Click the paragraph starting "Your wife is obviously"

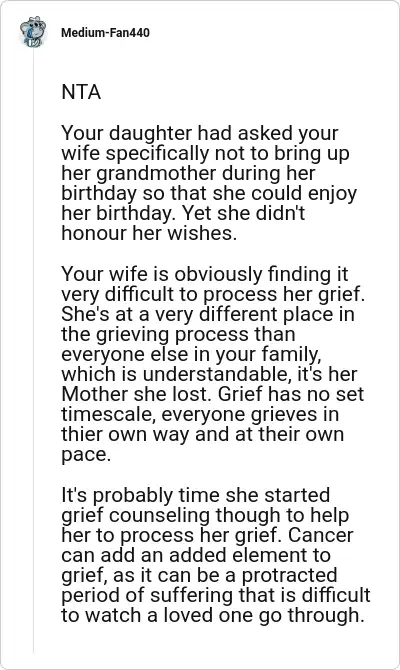(x=213, y=364)
